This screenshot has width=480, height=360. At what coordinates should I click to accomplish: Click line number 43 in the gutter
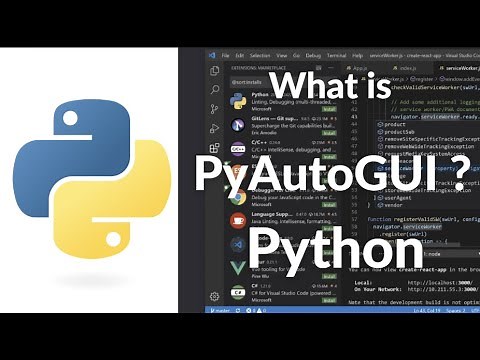pyautogui.click(x=354, y=117)
